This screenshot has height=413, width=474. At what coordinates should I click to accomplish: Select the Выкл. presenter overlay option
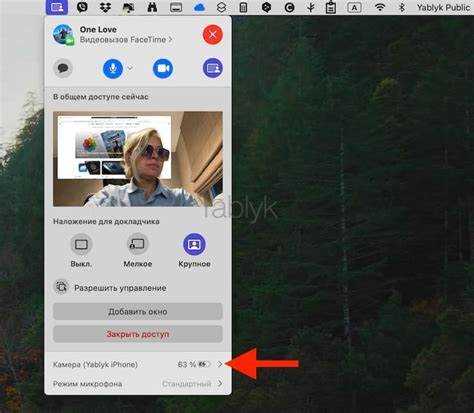81,245
